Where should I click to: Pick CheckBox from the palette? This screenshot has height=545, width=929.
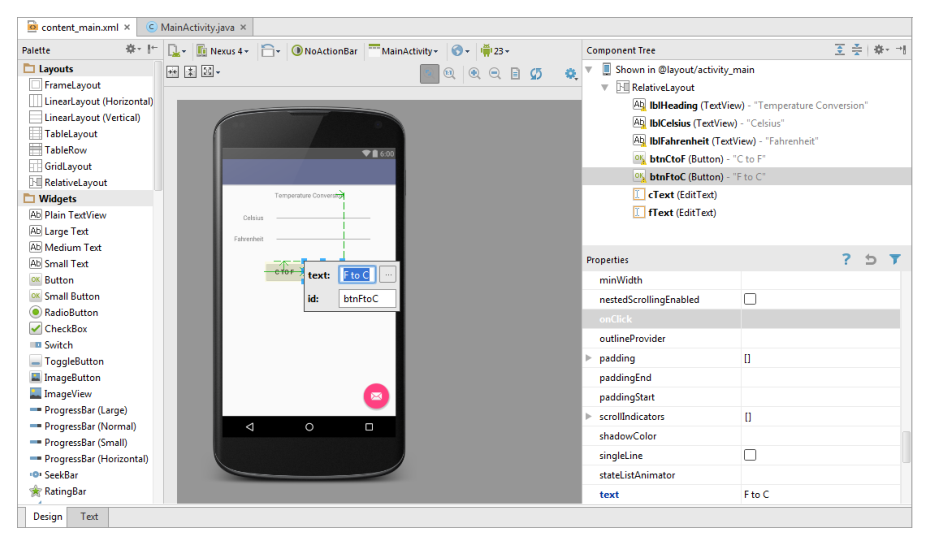(x=59, y=328)
